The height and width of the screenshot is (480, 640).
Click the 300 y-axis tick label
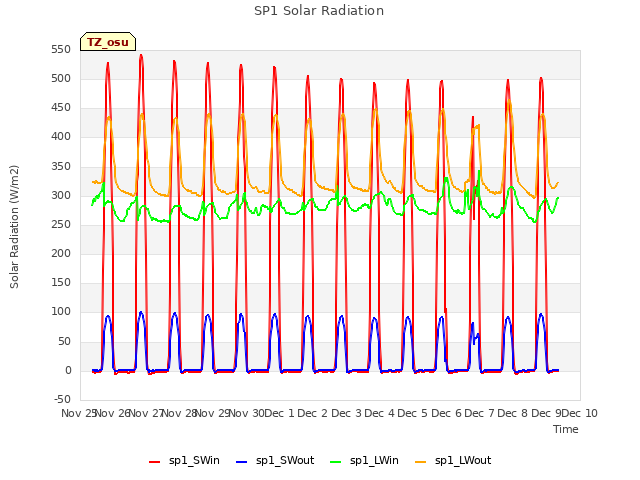[x=61, y=196]
